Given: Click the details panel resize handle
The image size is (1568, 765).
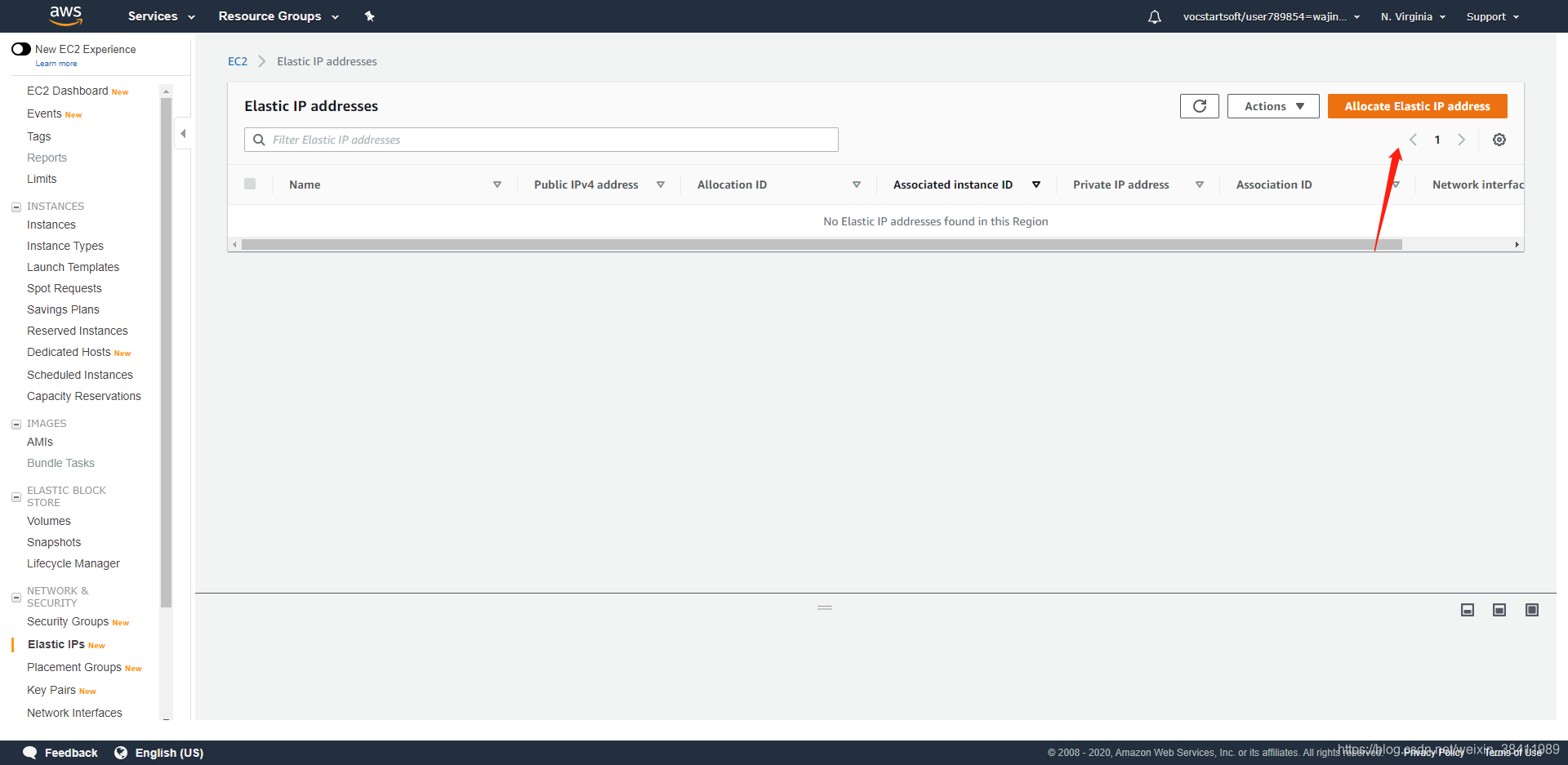Looking at the screenshot, I should pyautogui.click(x=825, y=607).
